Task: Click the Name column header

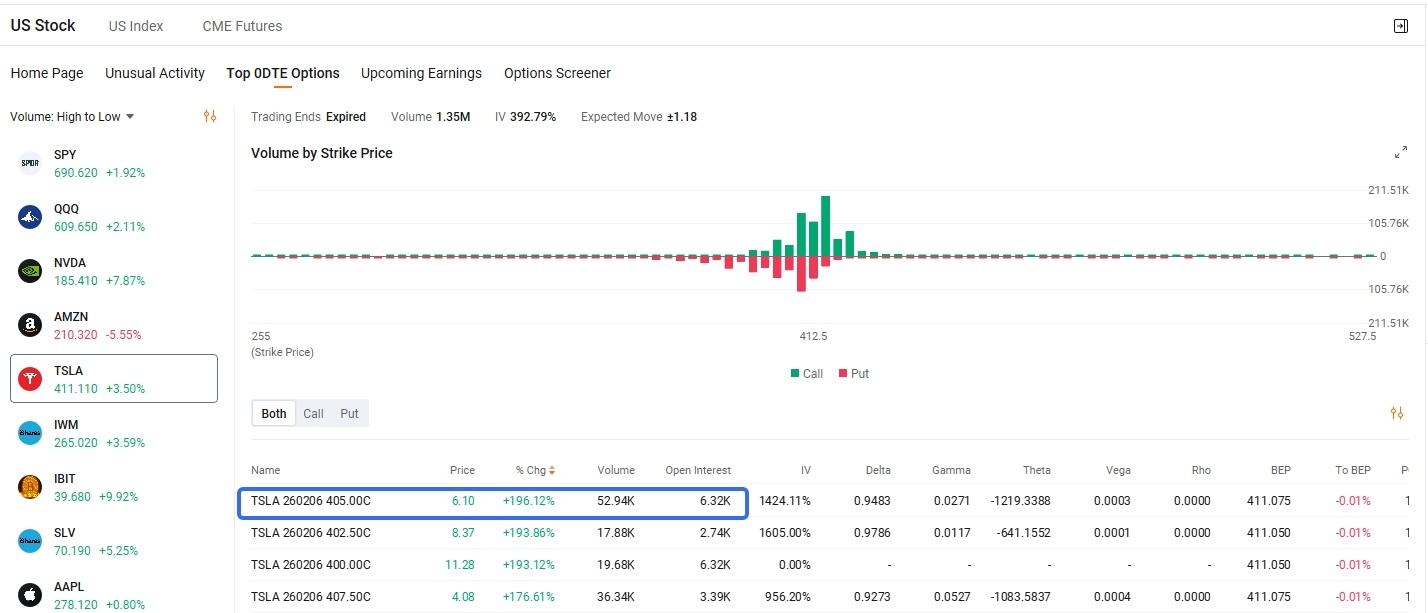Action: [x=266, y=470]
